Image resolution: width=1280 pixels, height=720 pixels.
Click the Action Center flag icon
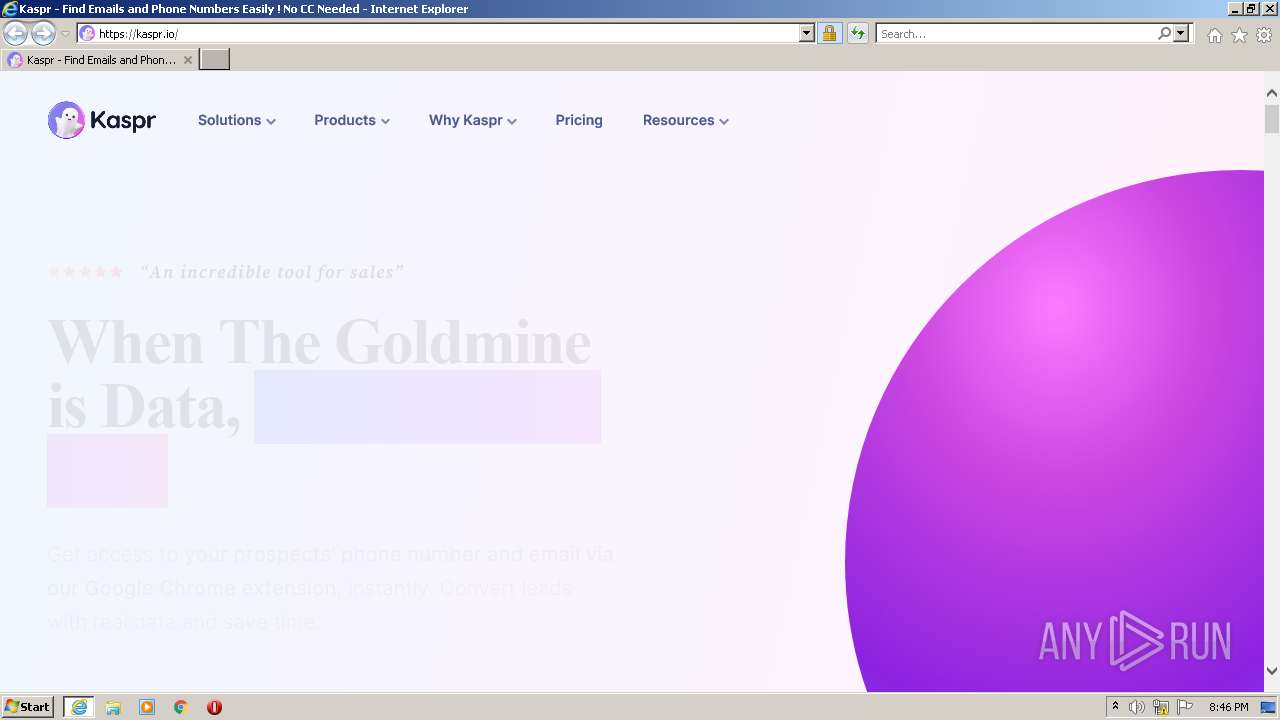pos(1185,707)
